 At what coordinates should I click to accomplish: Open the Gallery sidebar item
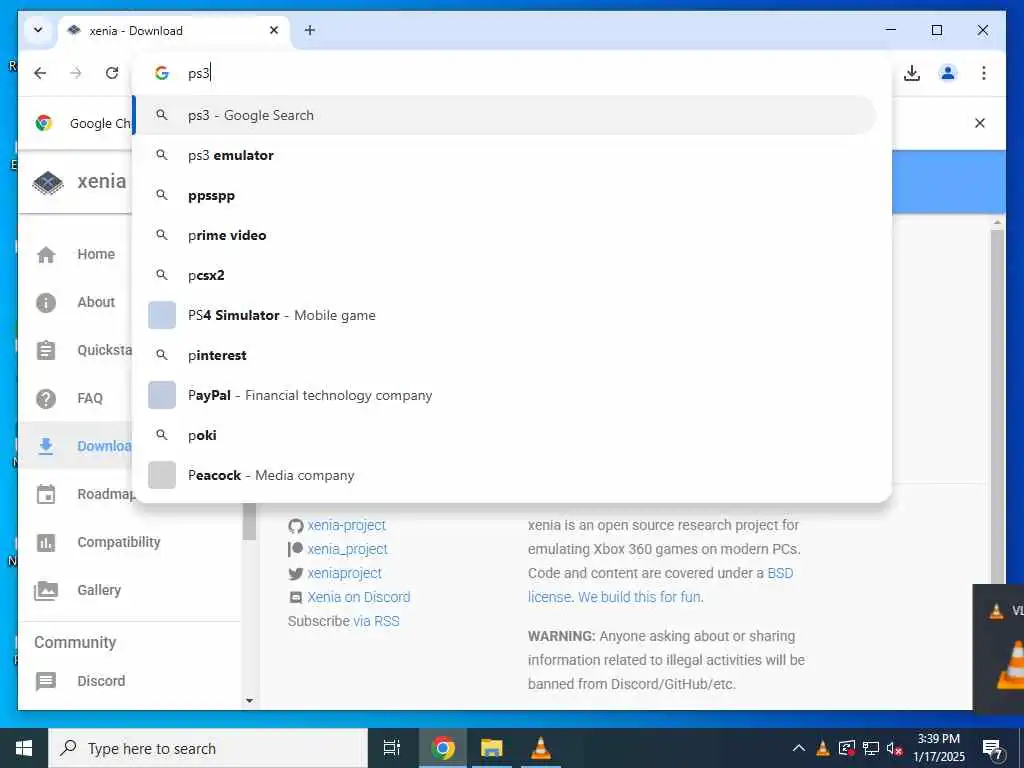click(131, 590)
